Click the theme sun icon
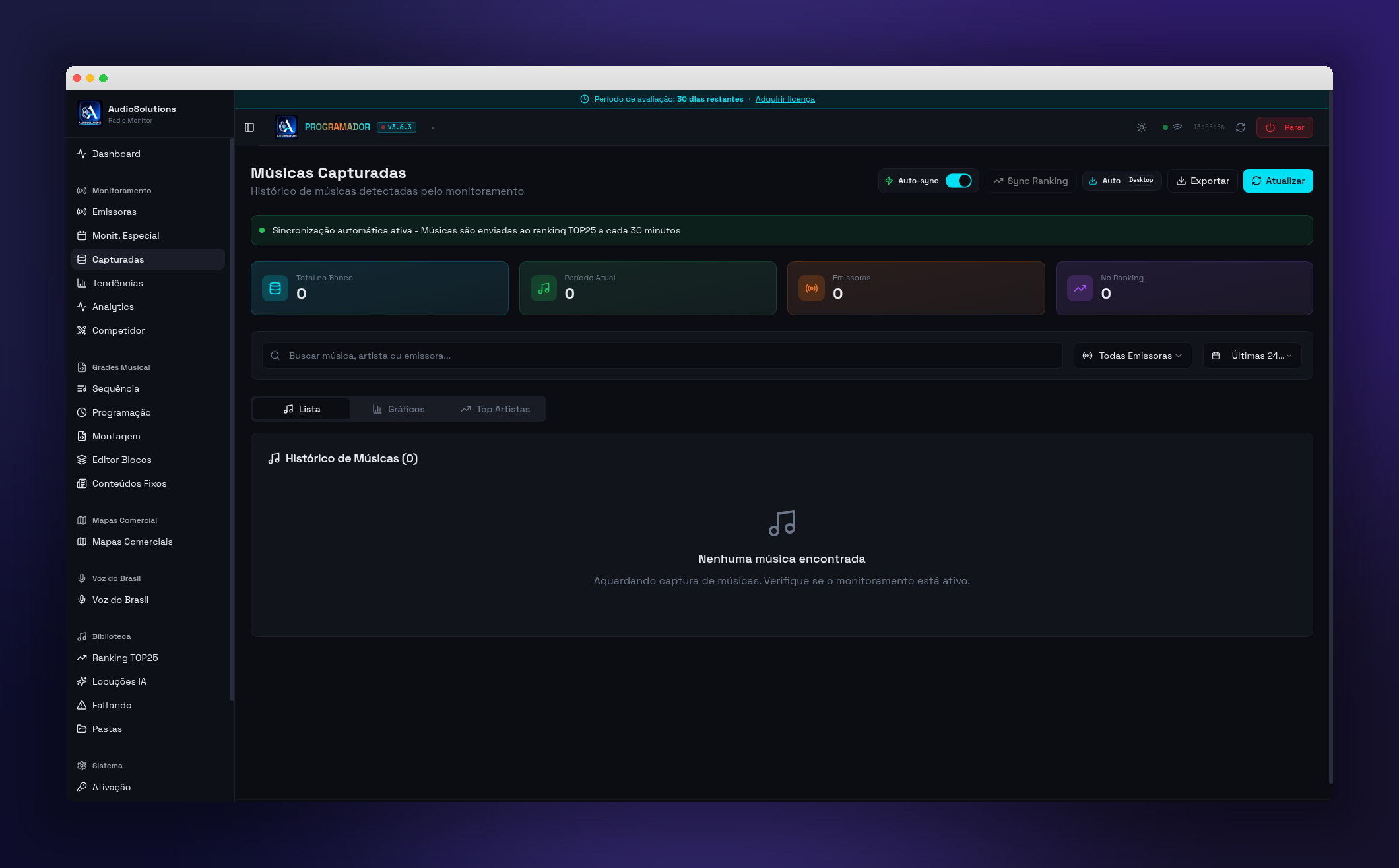The image size is (1399, 868). click(x=1142, y=127)
